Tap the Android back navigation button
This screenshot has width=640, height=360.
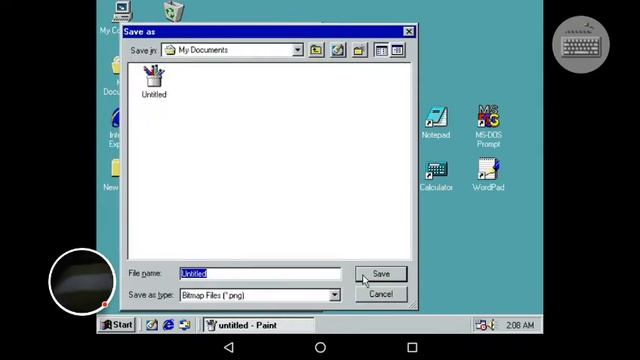coord(229,347)
